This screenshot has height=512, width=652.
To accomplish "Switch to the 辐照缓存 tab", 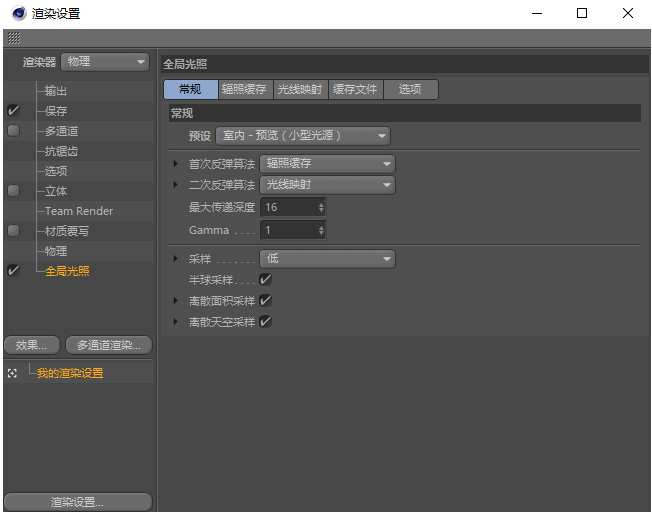I will pos(245,89).
